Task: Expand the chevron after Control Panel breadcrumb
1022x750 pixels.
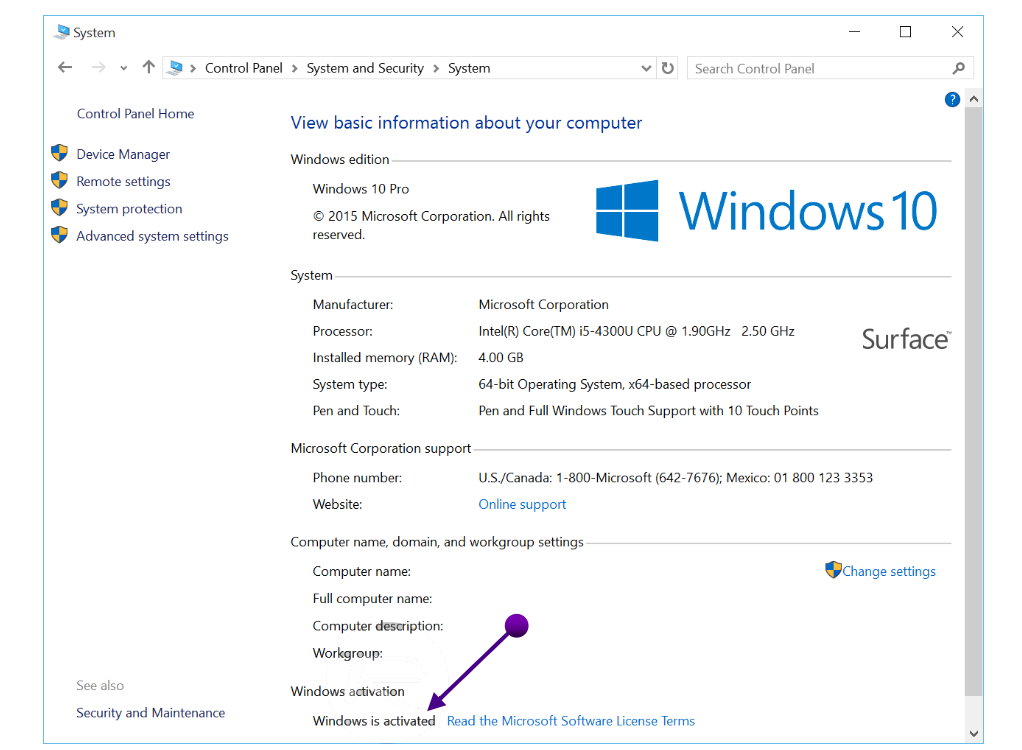Action: pos(295,68)
